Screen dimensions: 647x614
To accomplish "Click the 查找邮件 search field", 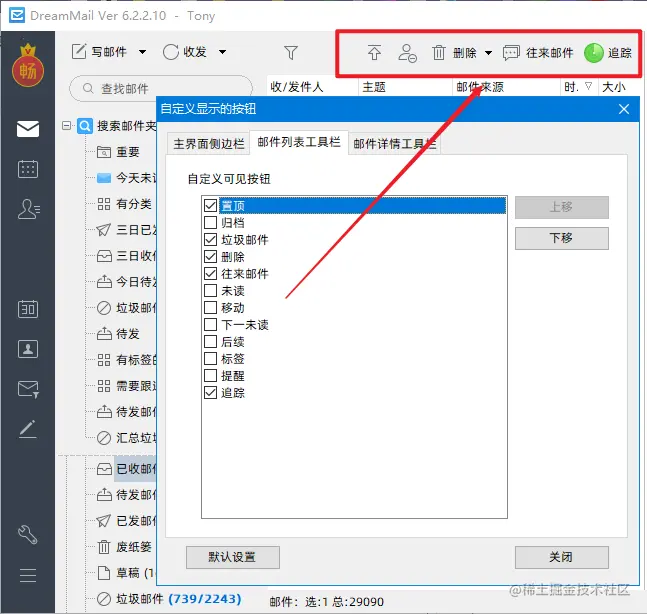I will [x=161, y=88].
